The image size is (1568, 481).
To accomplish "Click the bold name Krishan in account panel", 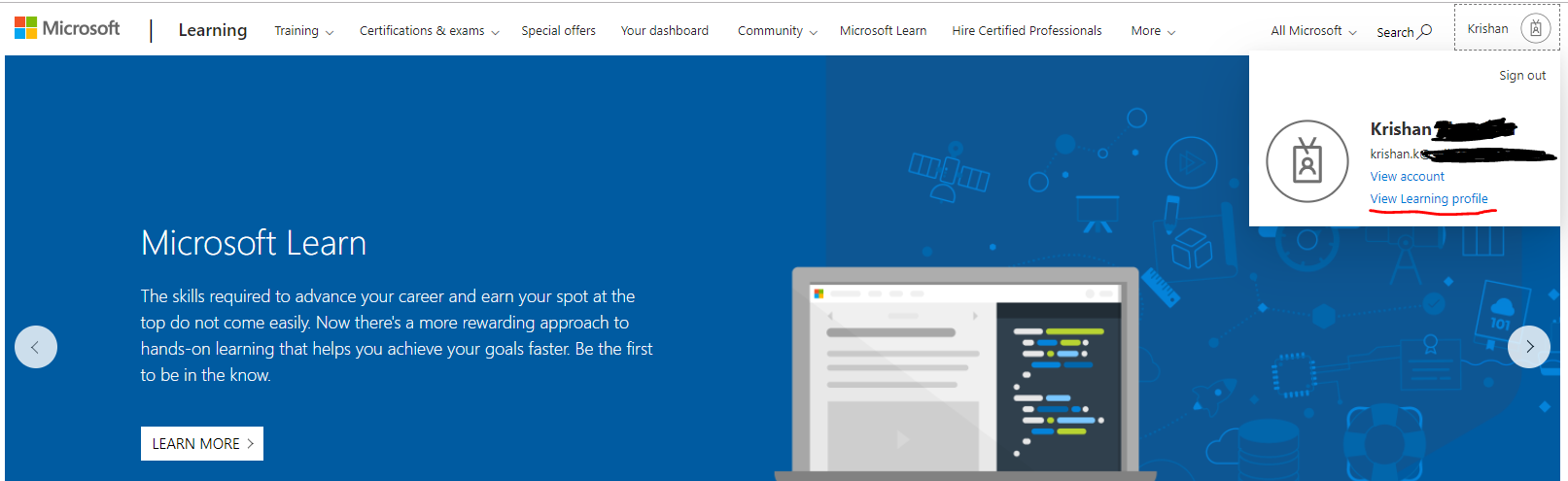I will tap(1401, 129).
